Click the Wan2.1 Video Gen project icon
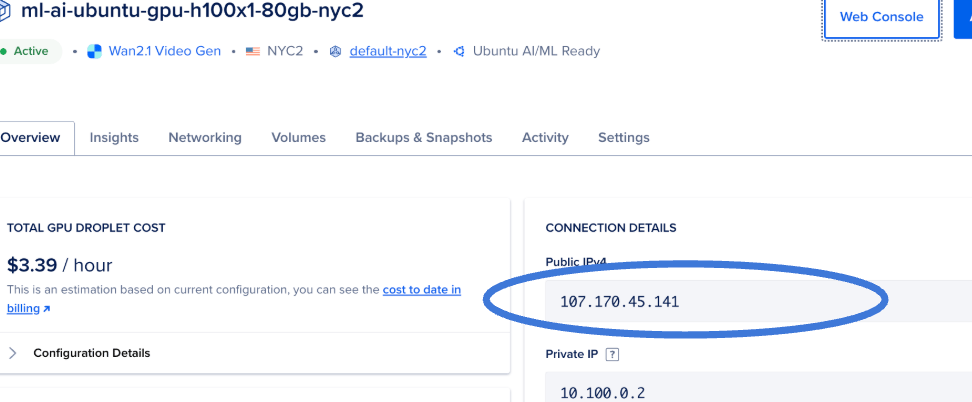The image size is (972, 402). (x=94, y=51)
